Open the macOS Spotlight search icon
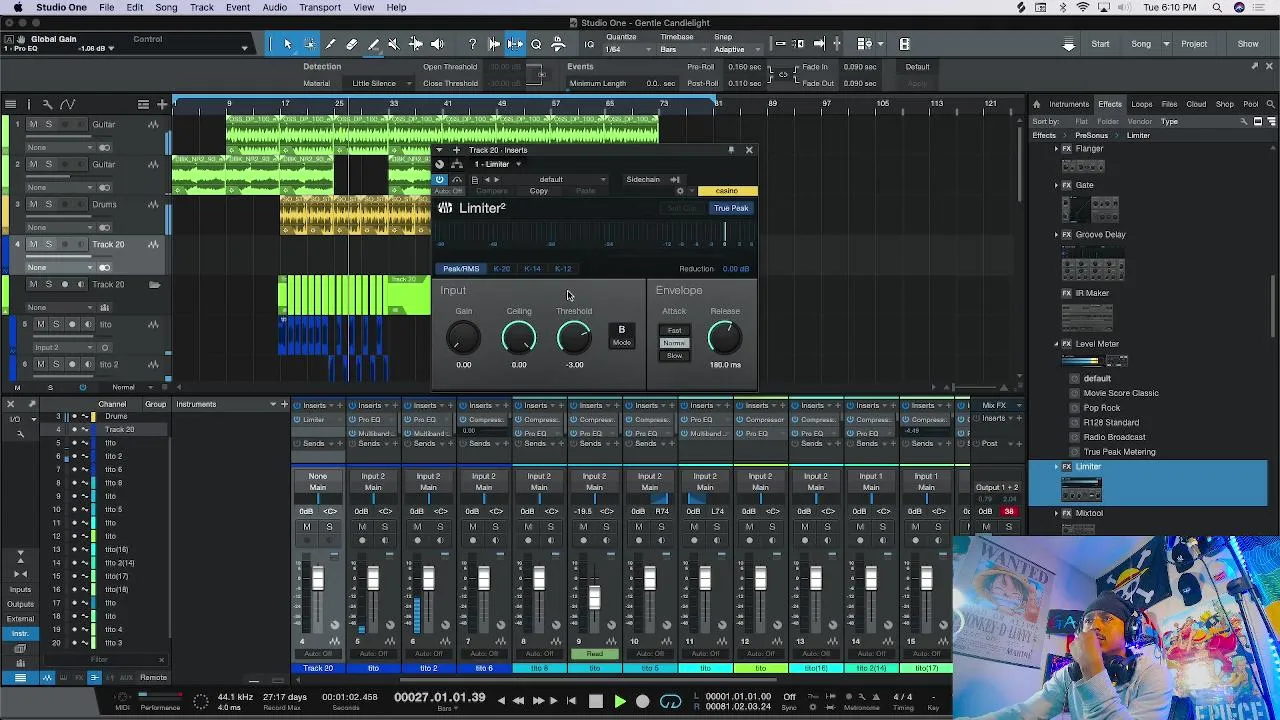Image resolution: width=1280 pixels, height=720 pixels. [1217, 7]
